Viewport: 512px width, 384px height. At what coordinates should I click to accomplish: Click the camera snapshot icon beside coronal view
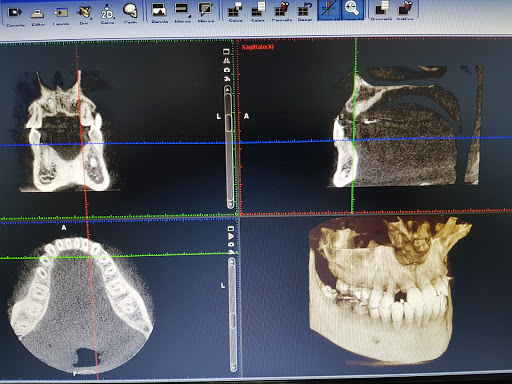coord(227,70)
